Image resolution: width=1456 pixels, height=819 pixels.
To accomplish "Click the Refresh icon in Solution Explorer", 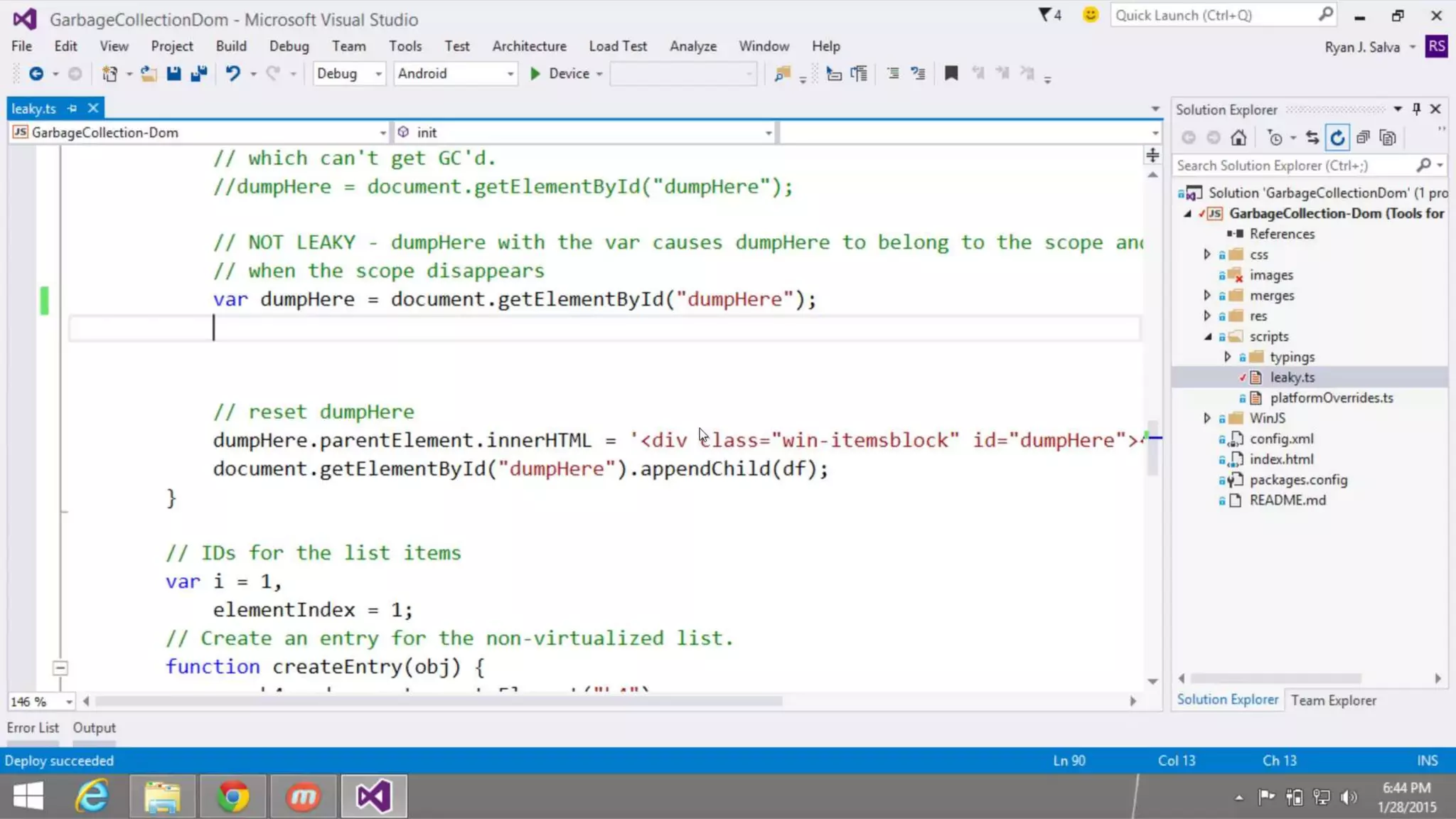I will coord(1337,138).
